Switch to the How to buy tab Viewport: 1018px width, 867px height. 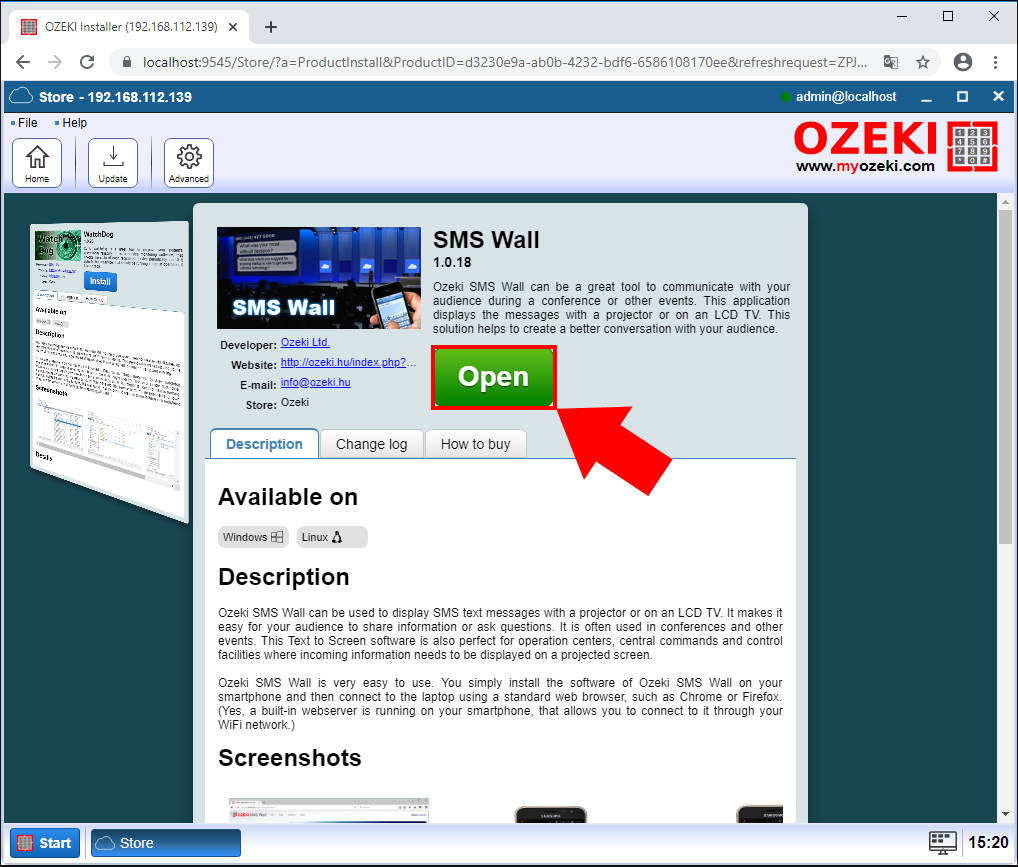475,444
